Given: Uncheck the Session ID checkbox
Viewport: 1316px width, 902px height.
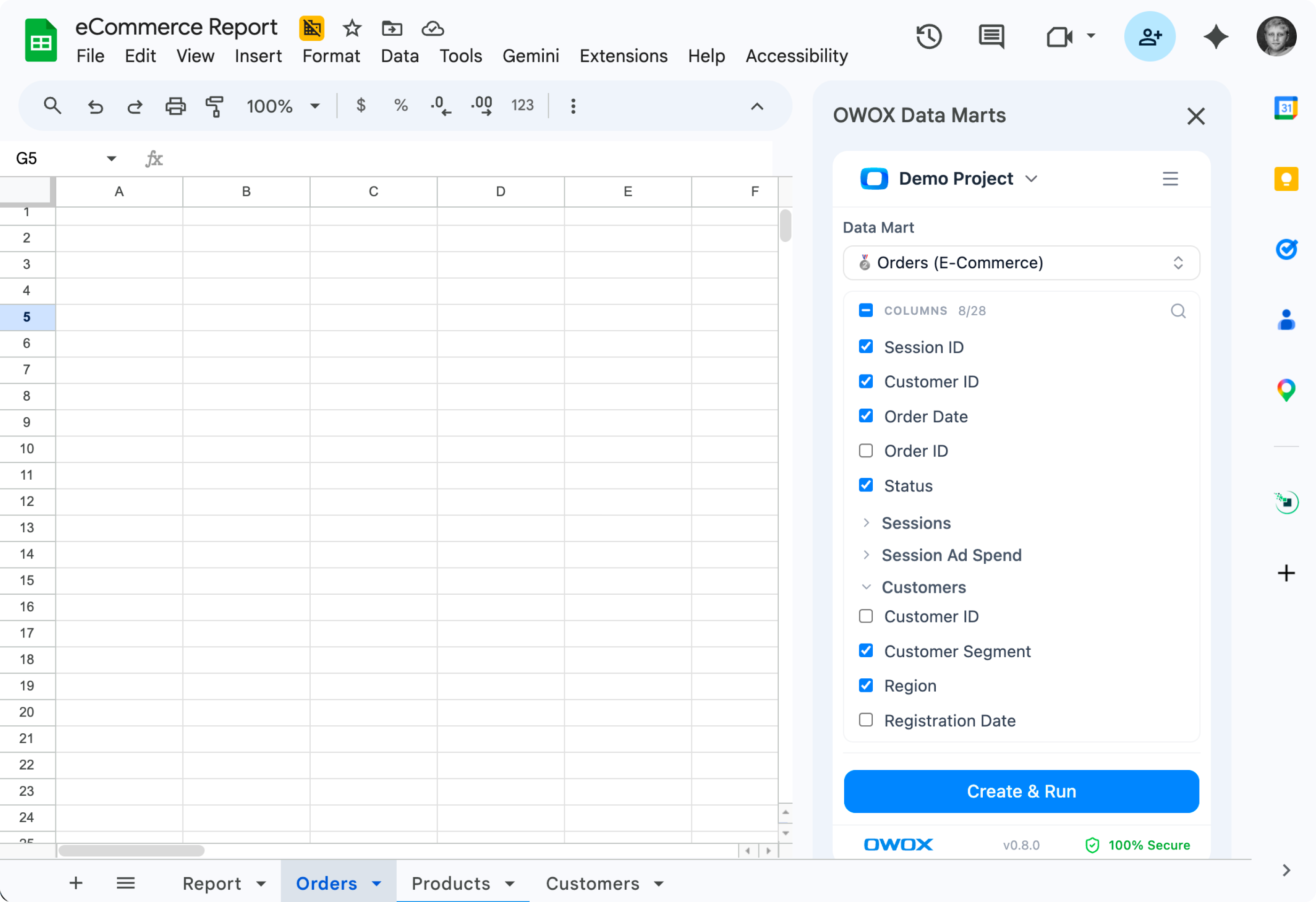Looking at the screenshot, I should [x=866, y=346].
